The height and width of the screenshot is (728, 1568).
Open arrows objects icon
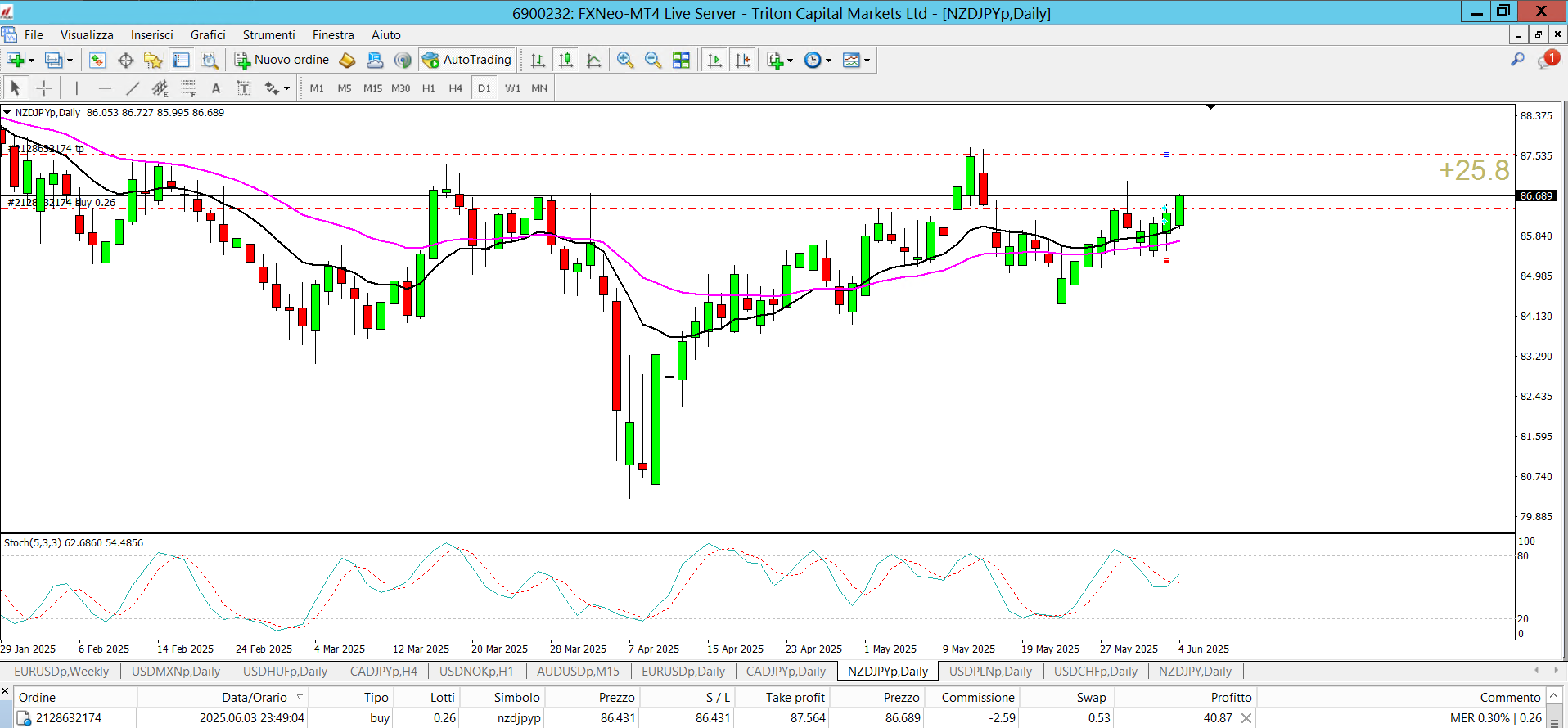click(272, 88)
